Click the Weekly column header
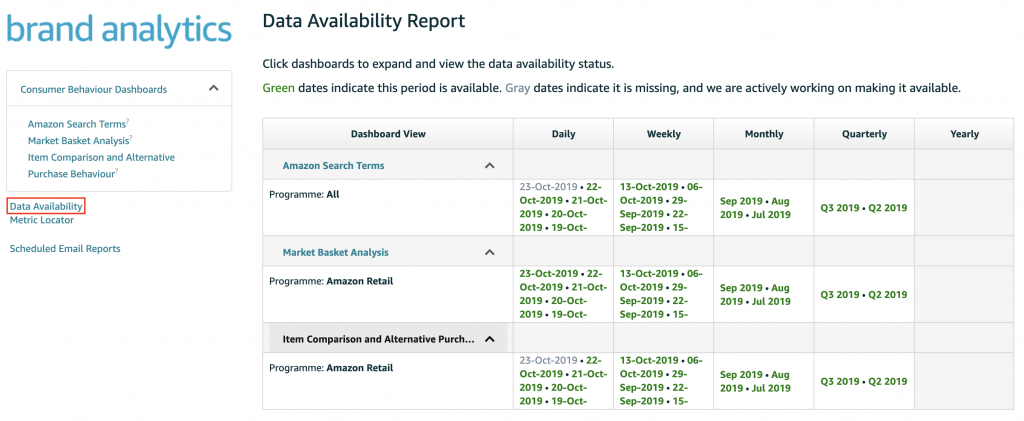The image size is (1024, 421). coord(664,134)
